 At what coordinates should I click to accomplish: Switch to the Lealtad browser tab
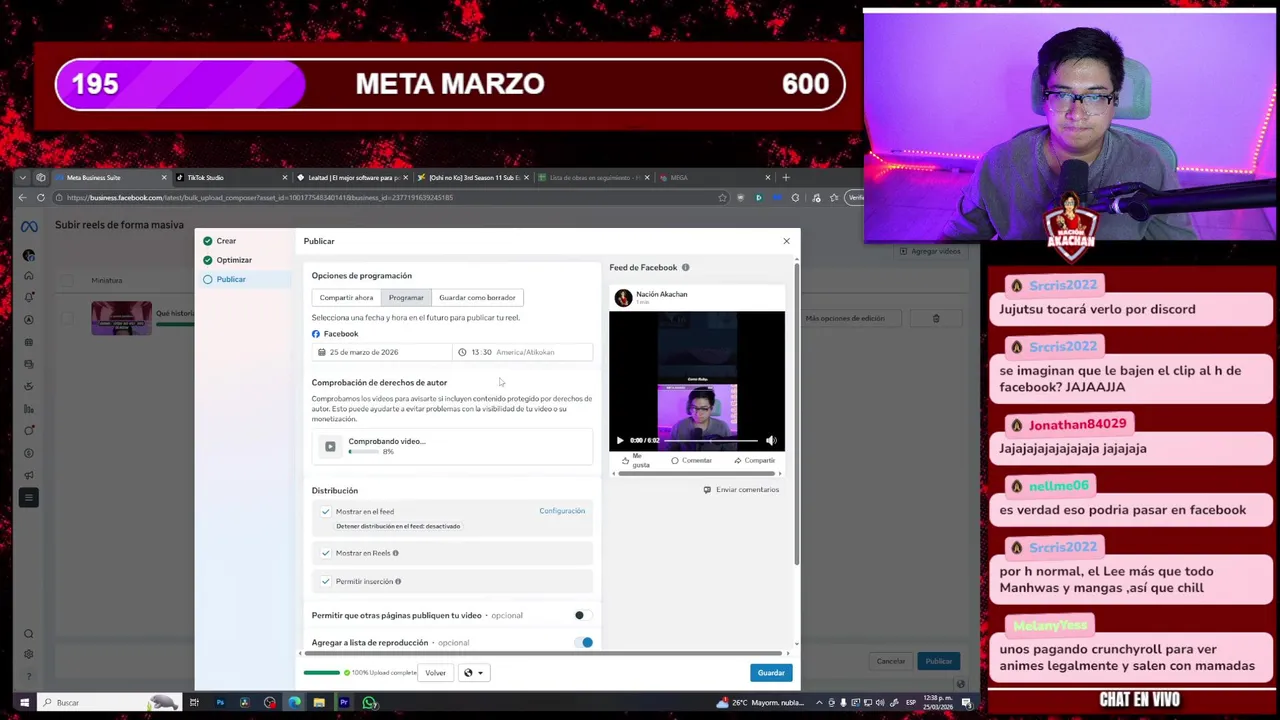pyautogui.click(x=353, y=177)
